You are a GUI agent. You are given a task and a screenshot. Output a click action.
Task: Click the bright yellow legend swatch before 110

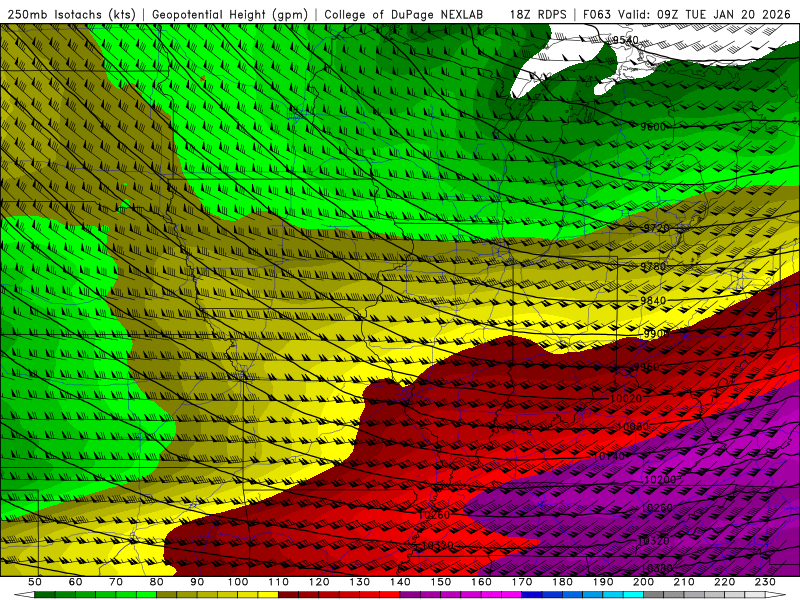(x=268, y=595)
